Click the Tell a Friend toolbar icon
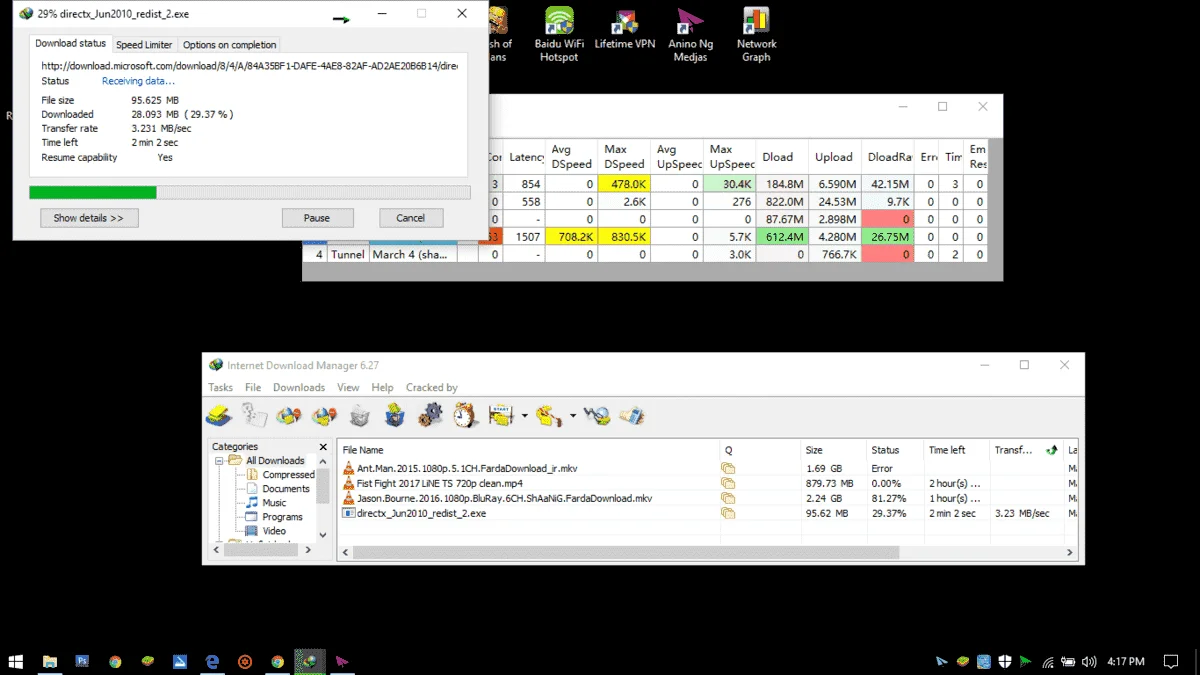This screenshot has width=1200, height=675. click(x=631, y=415)
